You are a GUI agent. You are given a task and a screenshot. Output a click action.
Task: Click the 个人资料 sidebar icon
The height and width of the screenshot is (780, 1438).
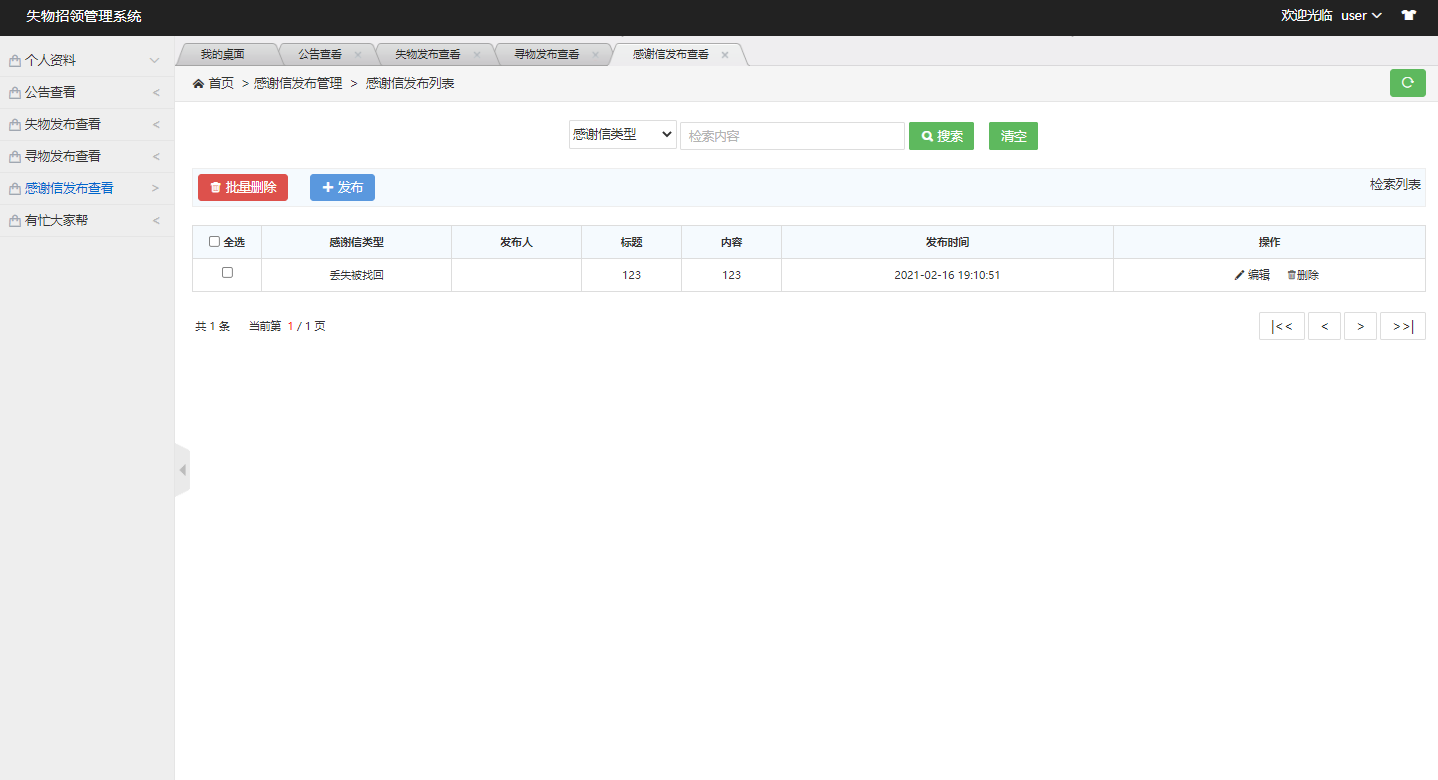[14, 59]
